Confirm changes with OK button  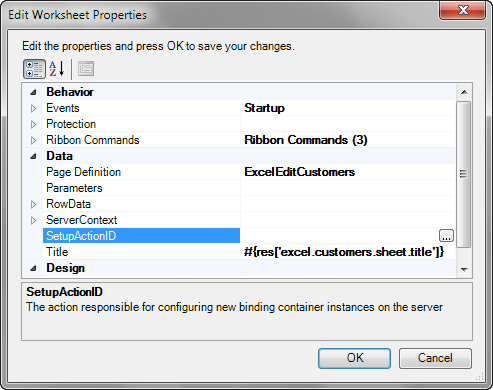354,358
